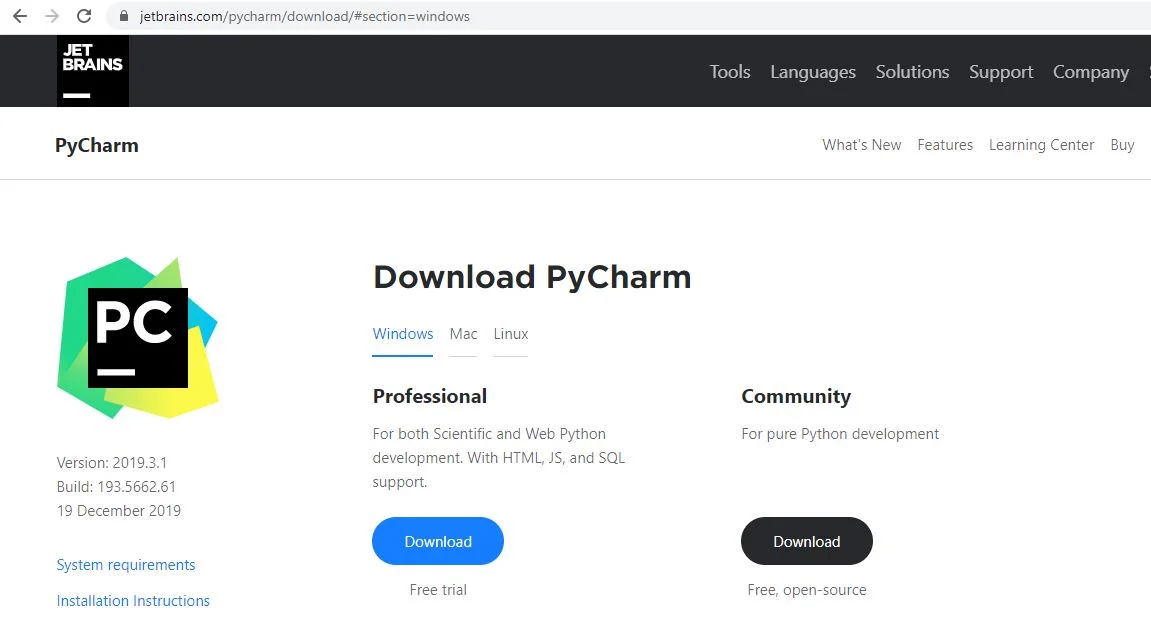Switch to the Linux tab
Screen dimensions: 1151x623
coord(511,334)
